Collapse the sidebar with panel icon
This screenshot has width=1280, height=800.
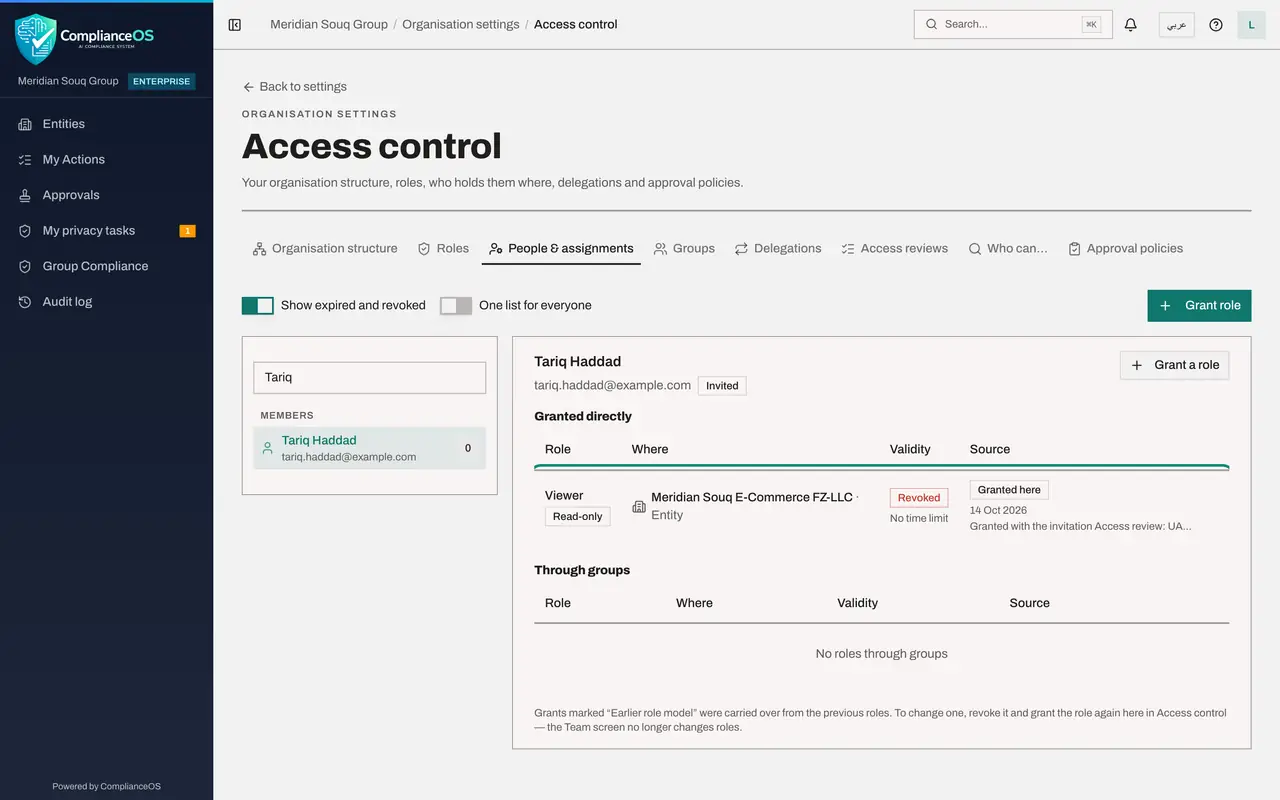pyautogui.click(x=235, y=24)
